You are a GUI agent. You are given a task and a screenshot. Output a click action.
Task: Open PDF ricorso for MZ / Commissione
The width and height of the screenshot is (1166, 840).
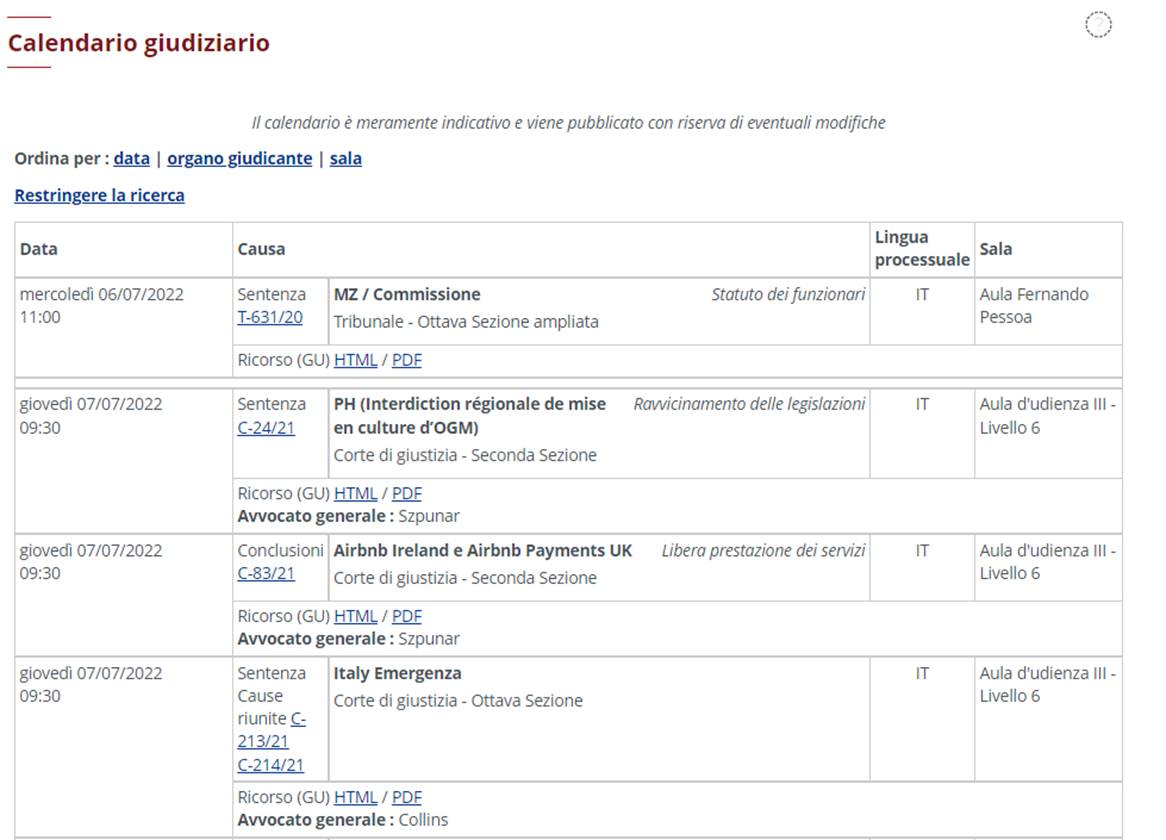click(x=407, y=360)
